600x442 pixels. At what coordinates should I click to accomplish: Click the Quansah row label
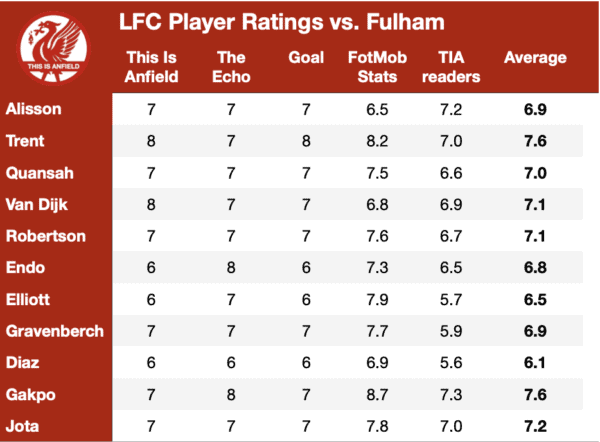(40, 173)
